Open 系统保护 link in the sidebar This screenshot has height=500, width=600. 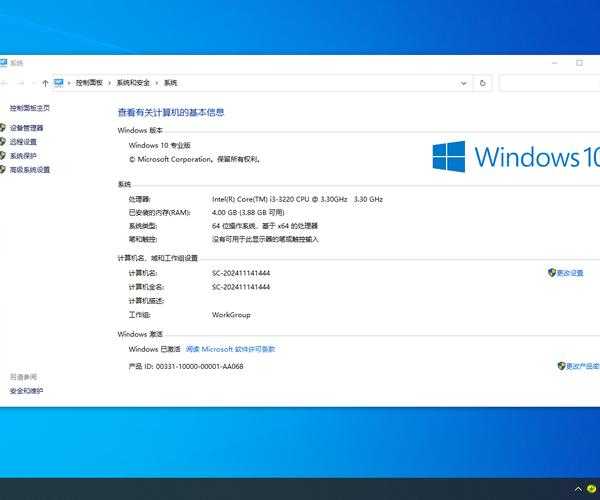click(23, 156)
